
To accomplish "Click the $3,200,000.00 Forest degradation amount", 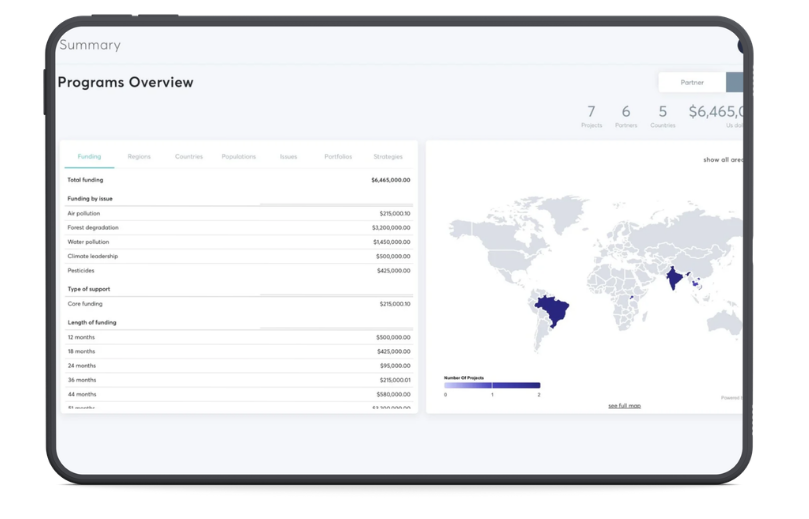I will [x=391, y=228].
